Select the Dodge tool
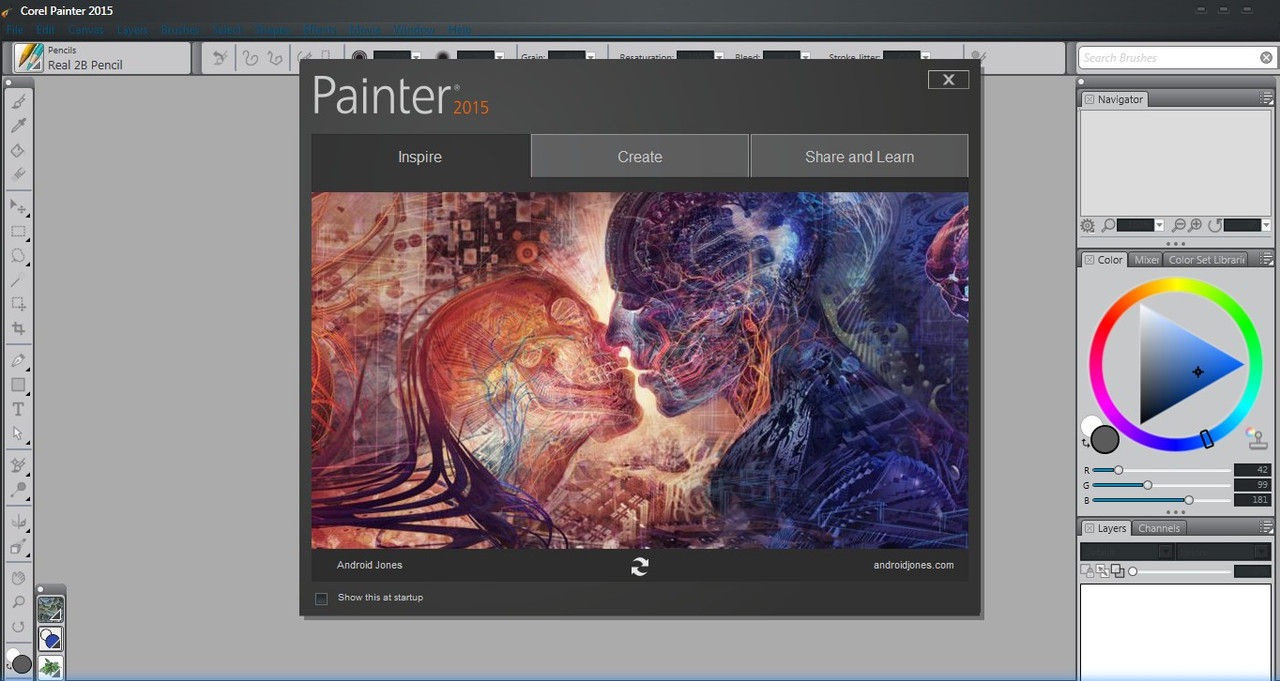This screenshot has height=681, width=1280. [x=18, y=491]
